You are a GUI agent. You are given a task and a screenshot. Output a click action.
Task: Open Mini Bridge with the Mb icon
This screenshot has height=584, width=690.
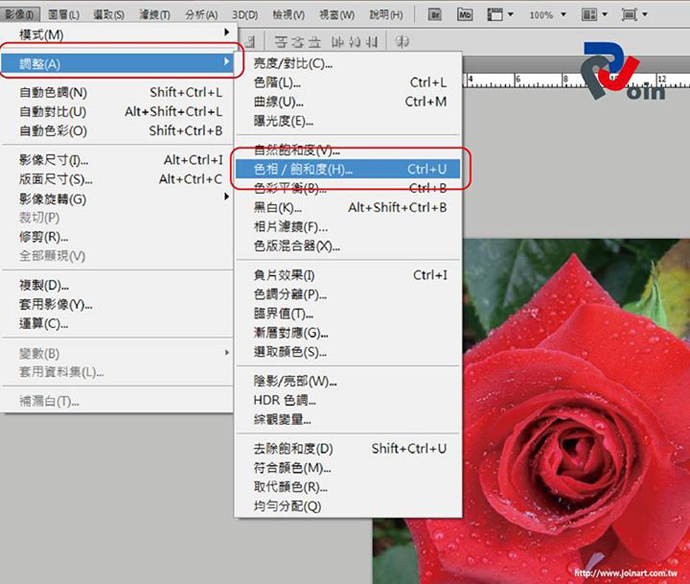tap(465, 15)
